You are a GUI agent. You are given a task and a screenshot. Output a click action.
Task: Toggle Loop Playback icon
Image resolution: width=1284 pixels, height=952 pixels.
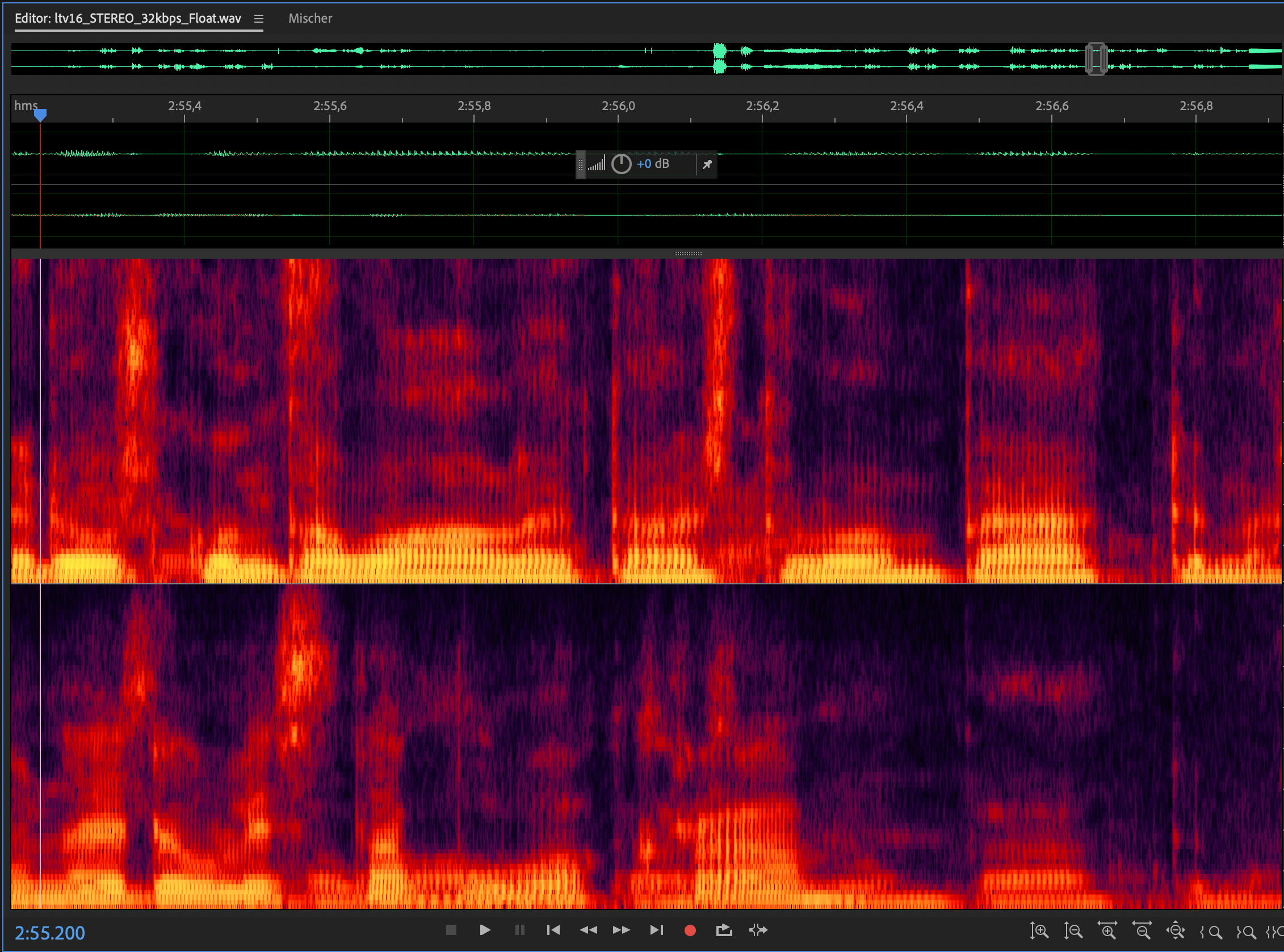tap(724, 929)
